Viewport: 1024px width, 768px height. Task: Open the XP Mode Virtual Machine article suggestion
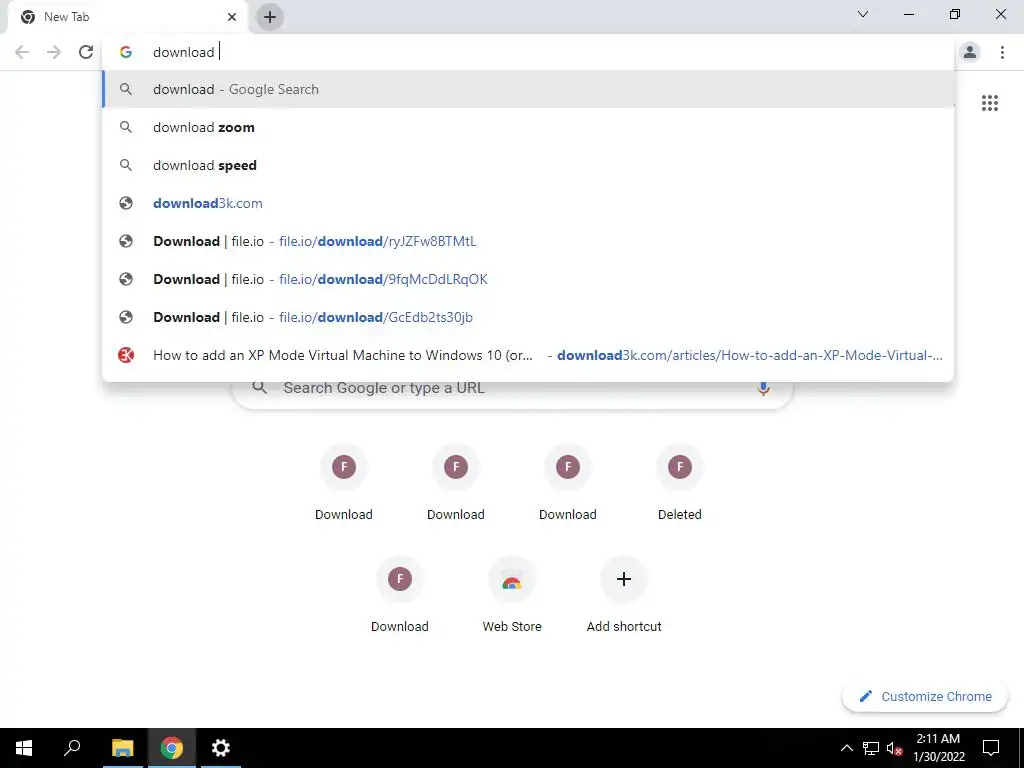528,355
